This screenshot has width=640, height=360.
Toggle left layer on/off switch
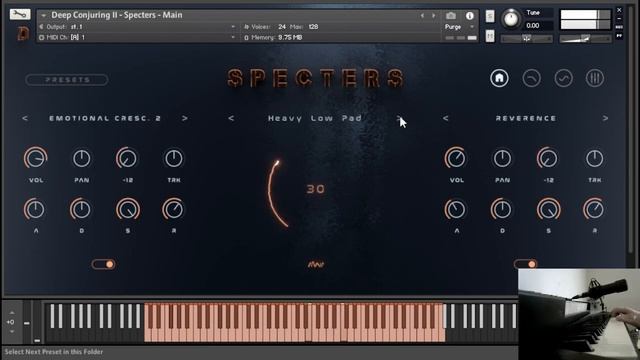pos(103,264)
